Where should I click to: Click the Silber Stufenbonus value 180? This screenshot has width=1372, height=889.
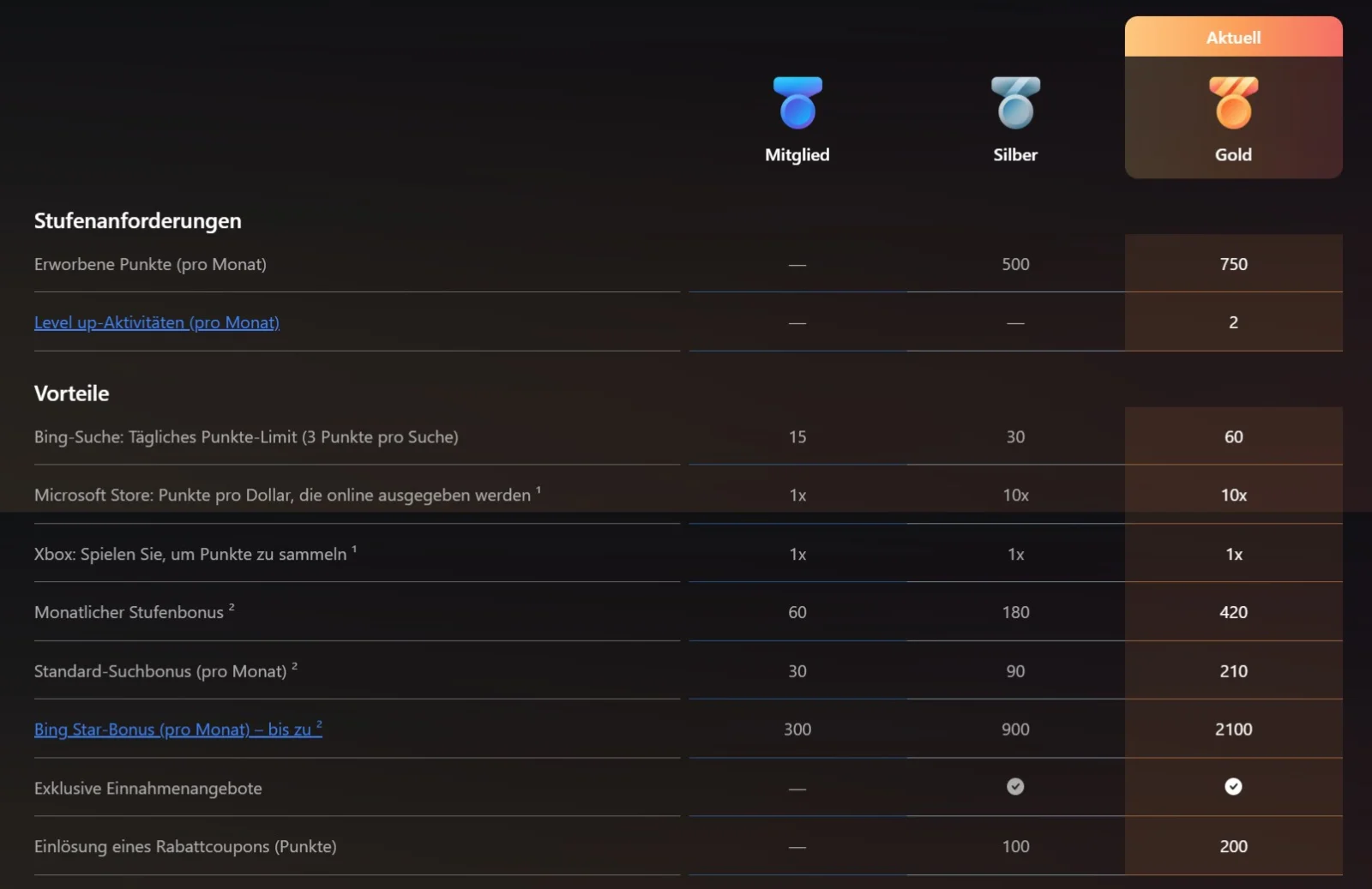(x=1015, y=612)
